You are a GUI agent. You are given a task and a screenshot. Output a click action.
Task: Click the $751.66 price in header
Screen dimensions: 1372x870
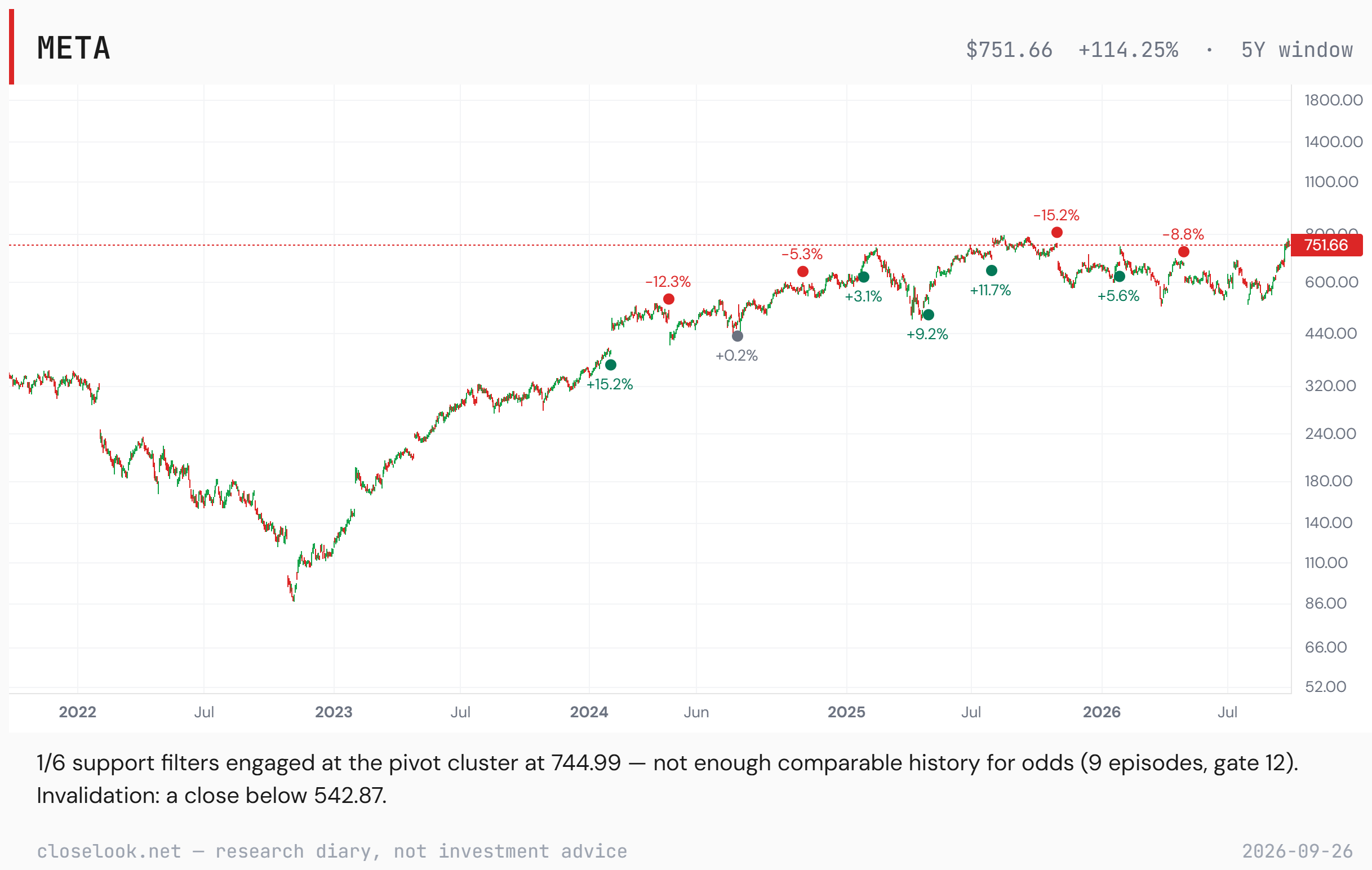(x=1009, y=50)
